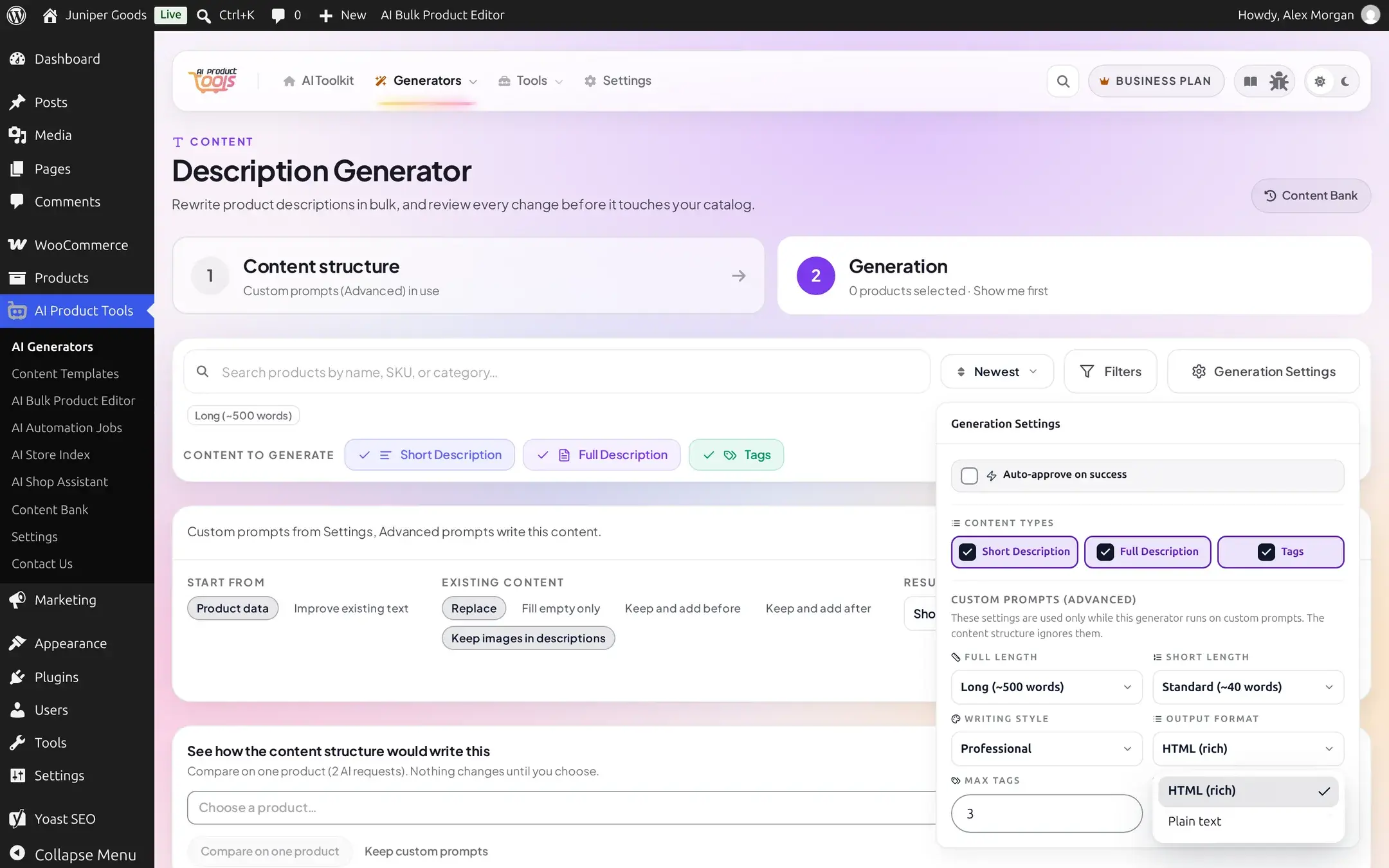Click the Filters button
Viewport: 1389px width, 868px height.
pyautogui.click(x=1111, y=372)
